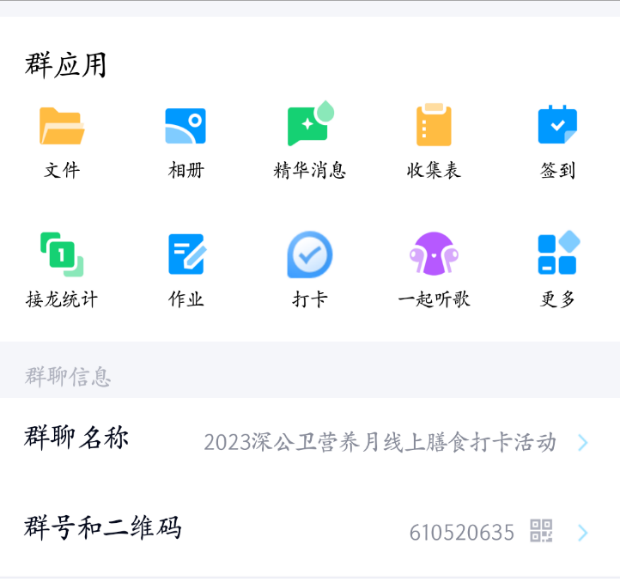The width and height of the screenshot is (620, 582).
Task: Open the 作业 homework icon
Action: 187,254
